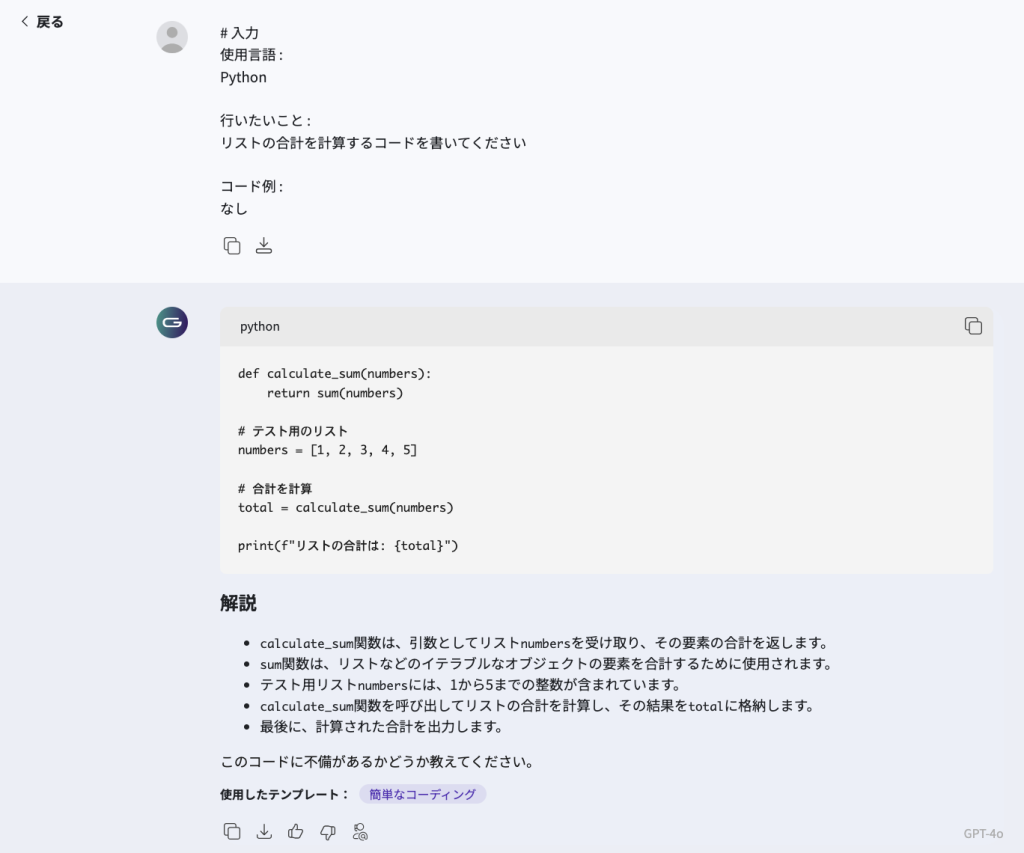This screenshot has height=853, width=1024.
Task: Click the リストの合計を計算する prompt text
Action: coord(373,143)
